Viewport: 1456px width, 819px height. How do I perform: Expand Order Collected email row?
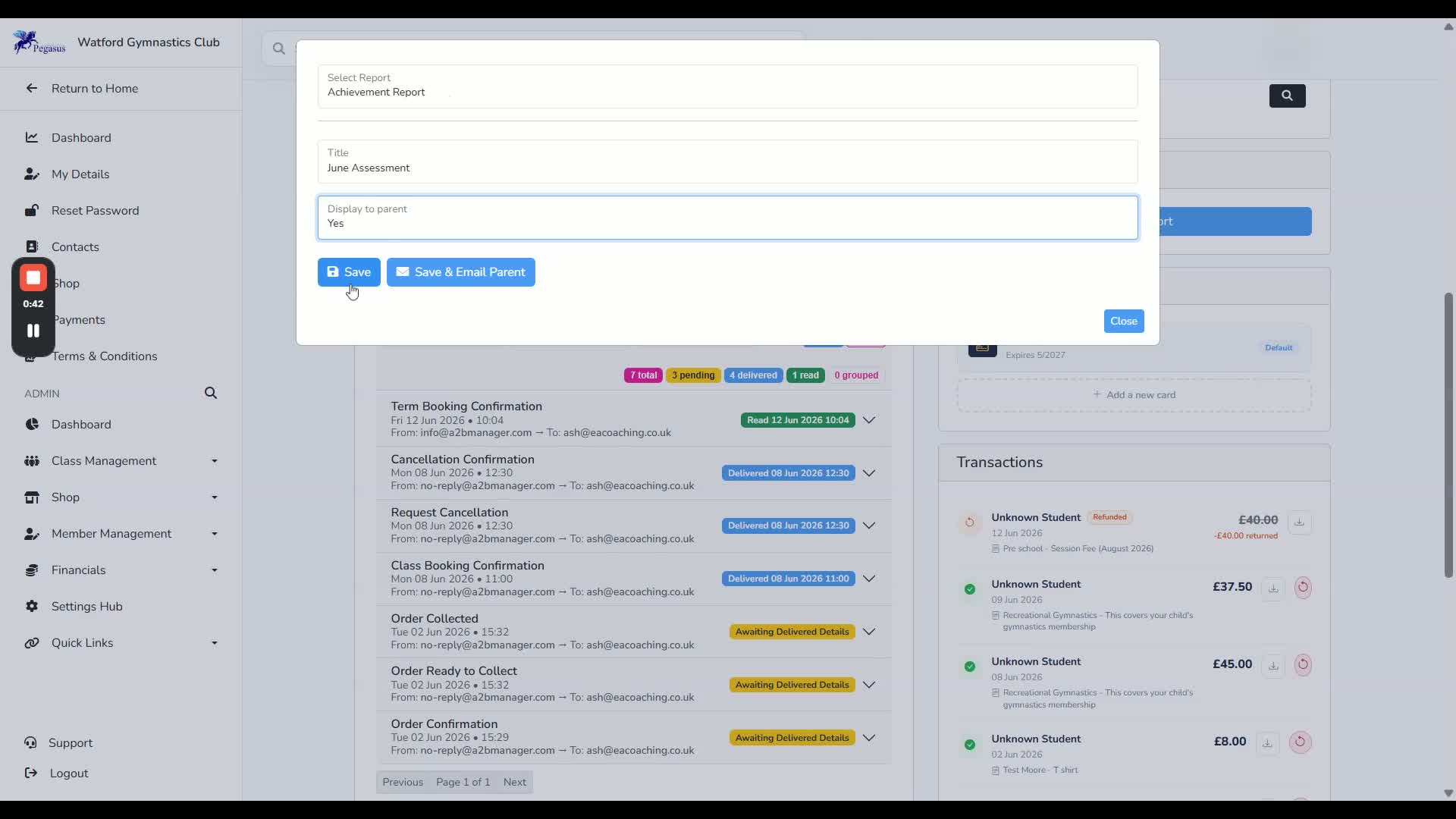pos(869,632)
